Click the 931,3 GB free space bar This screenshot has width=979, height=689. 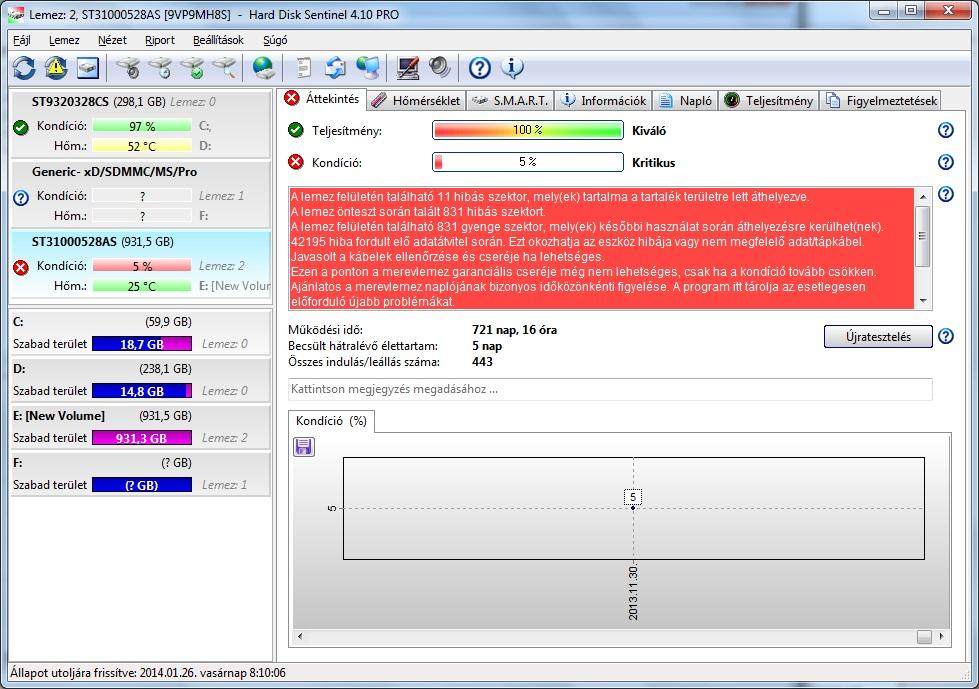coord(142,438)
